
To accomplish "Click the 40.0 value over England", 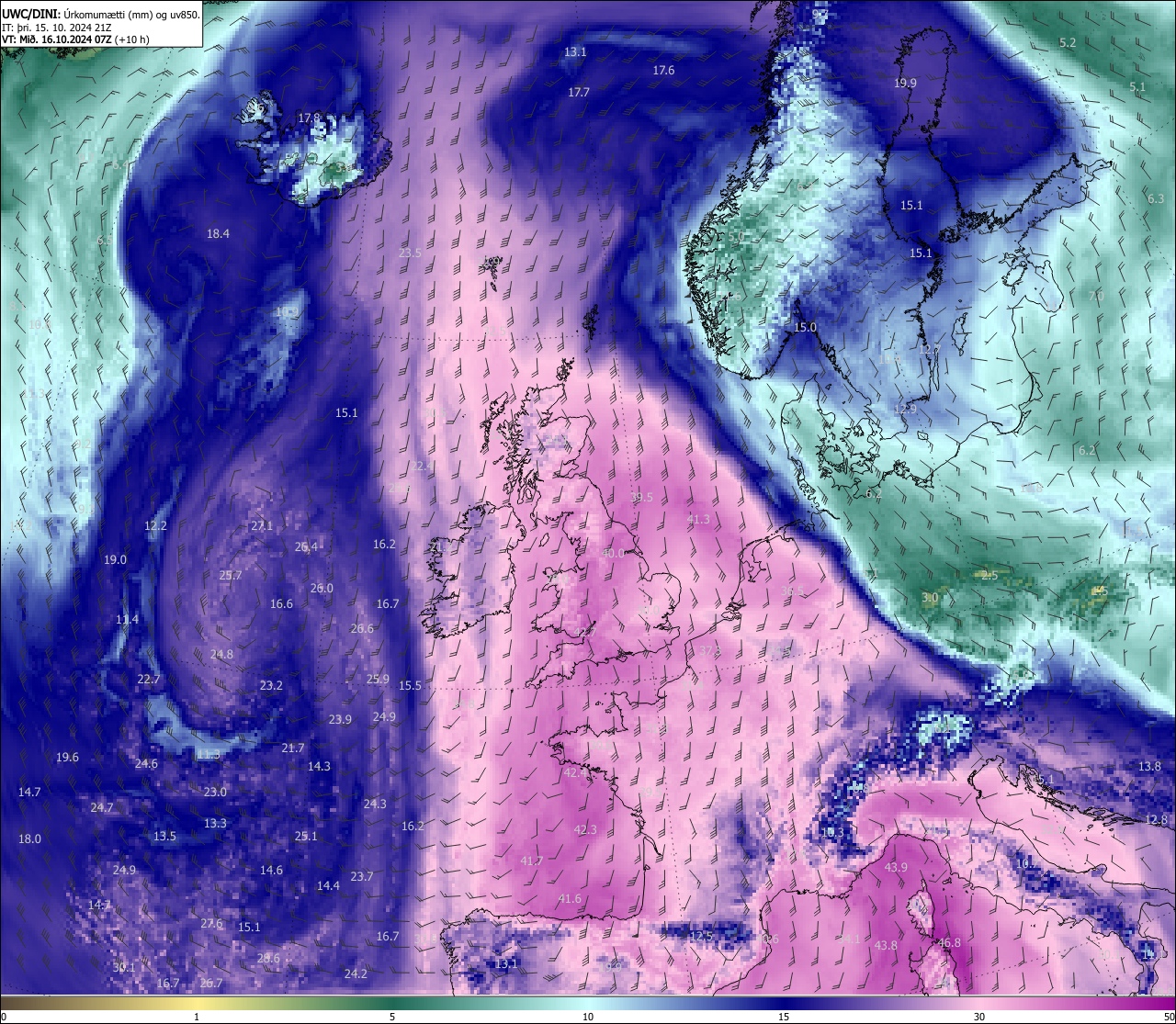I will coord(612,553).
